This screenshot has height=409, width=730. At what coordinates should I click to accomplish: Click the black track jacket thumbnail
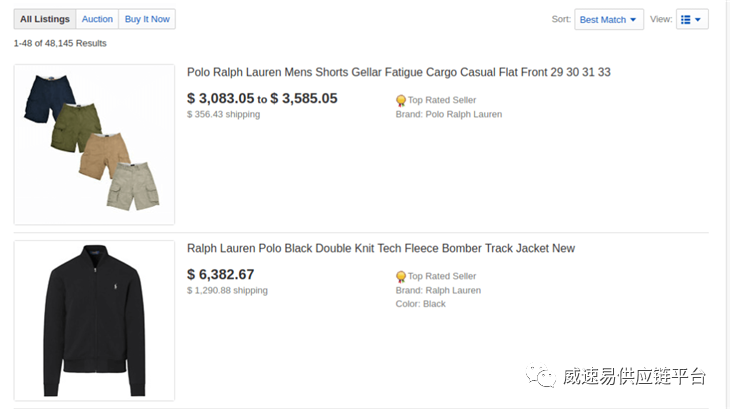95,321
